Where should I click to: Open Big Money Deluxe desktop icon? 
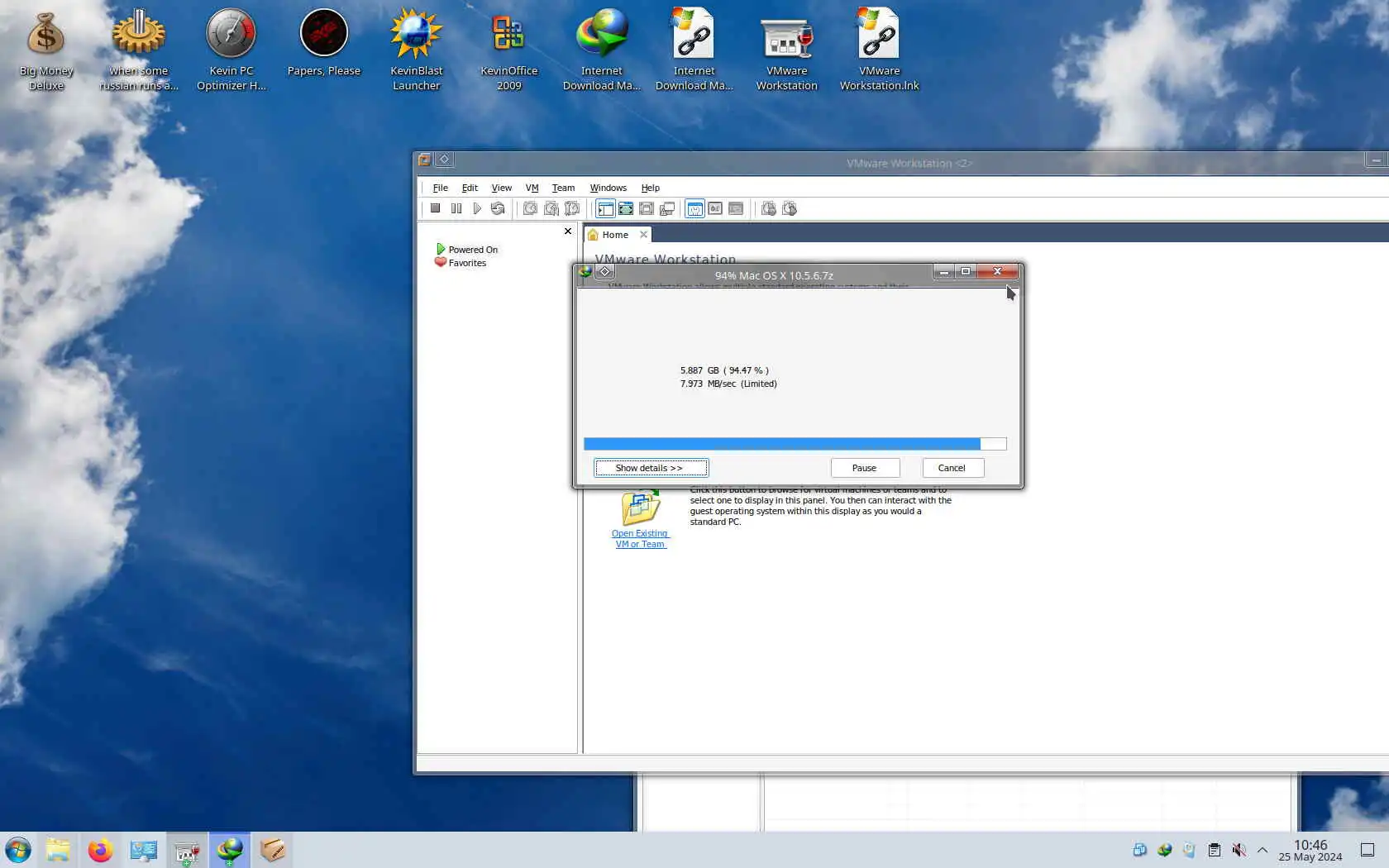pyautogui.click(x=46, y=50)
